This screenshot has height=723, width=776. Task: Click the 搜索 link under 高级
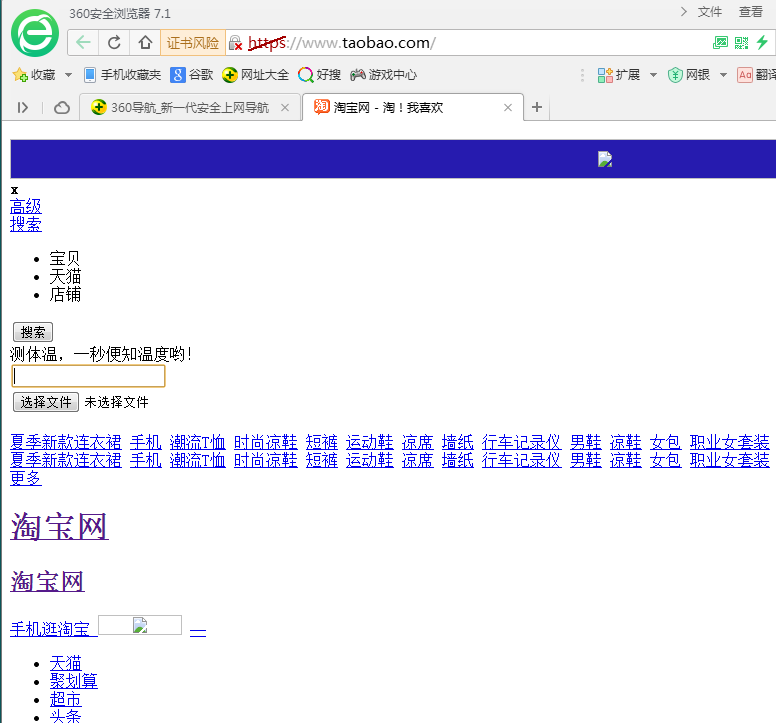point(26,224)
